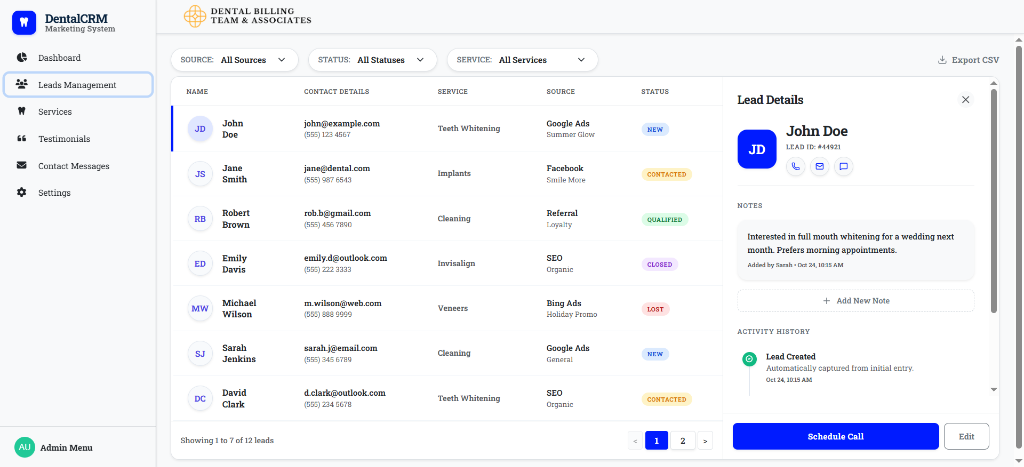Viewport: 1024px width, 467px height.
Task: Click the SJ avatar for Sarah Jenkins
Action: (x=200, y=353)
